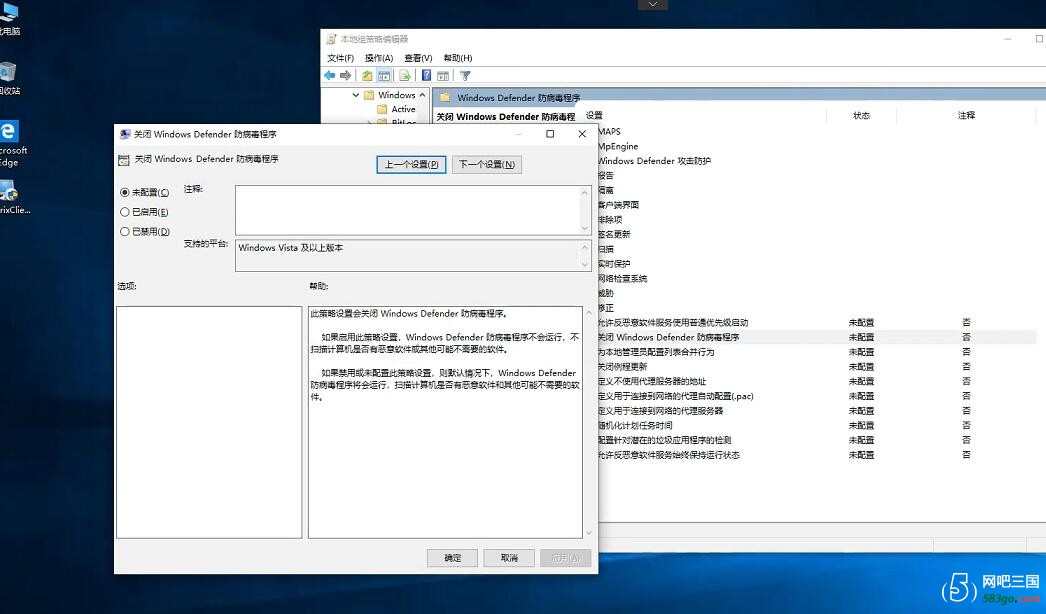Click the Export List toolbar icon
1046x614 pixels.
(x=404, y=75)
